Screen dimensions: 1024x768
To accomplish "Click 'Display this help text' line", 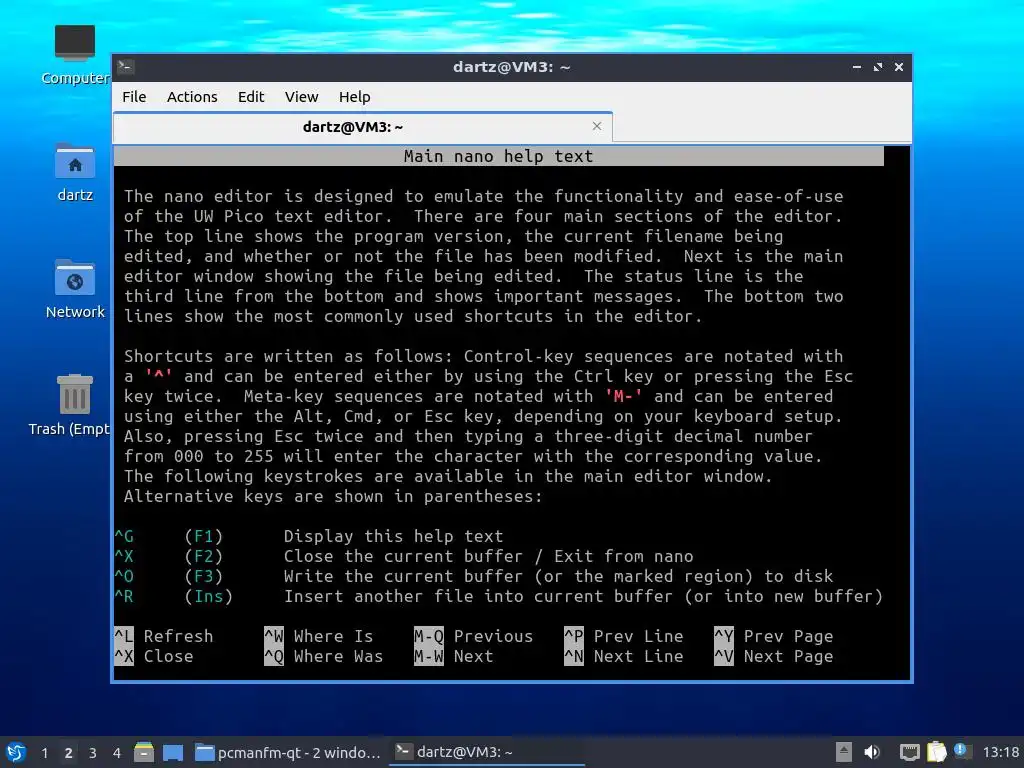I will [393, 536].
